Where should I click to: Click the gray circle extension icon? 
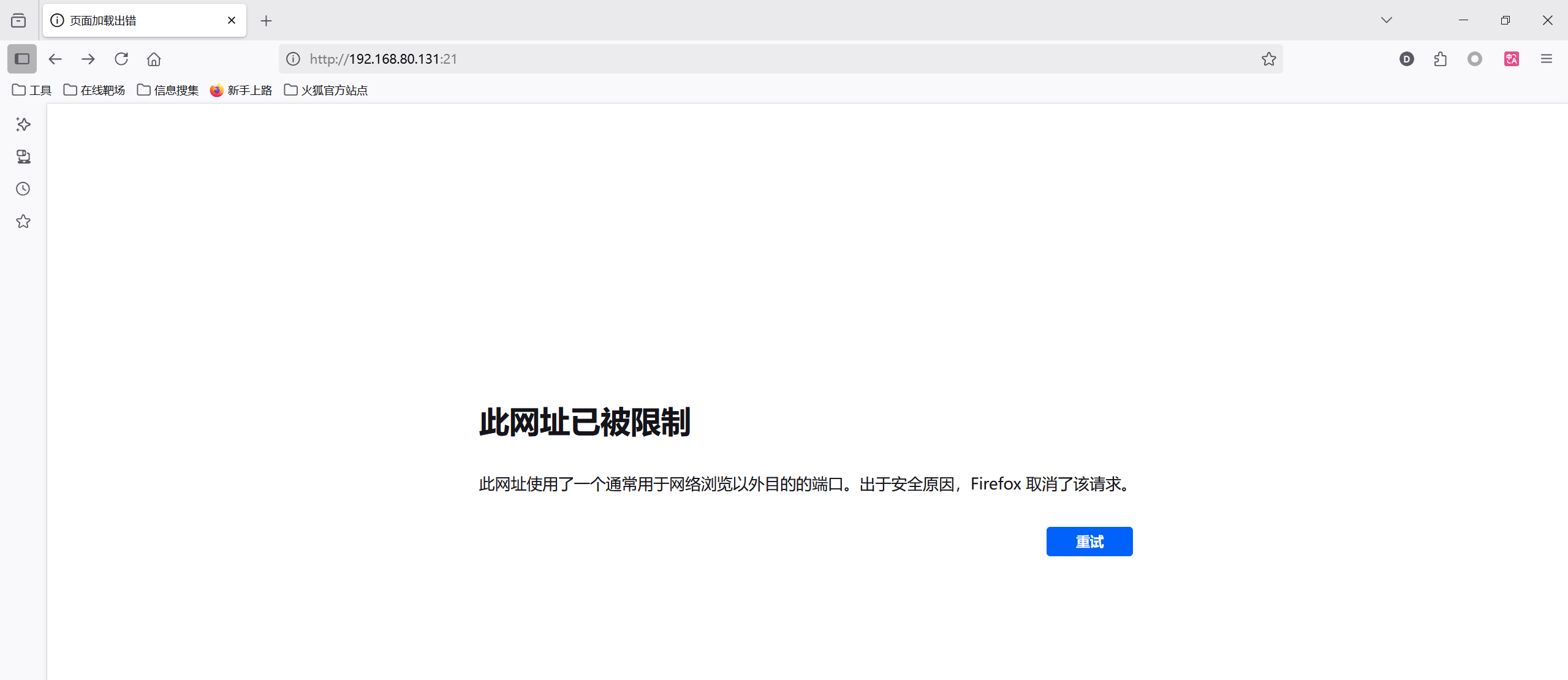pos(1475,59)
